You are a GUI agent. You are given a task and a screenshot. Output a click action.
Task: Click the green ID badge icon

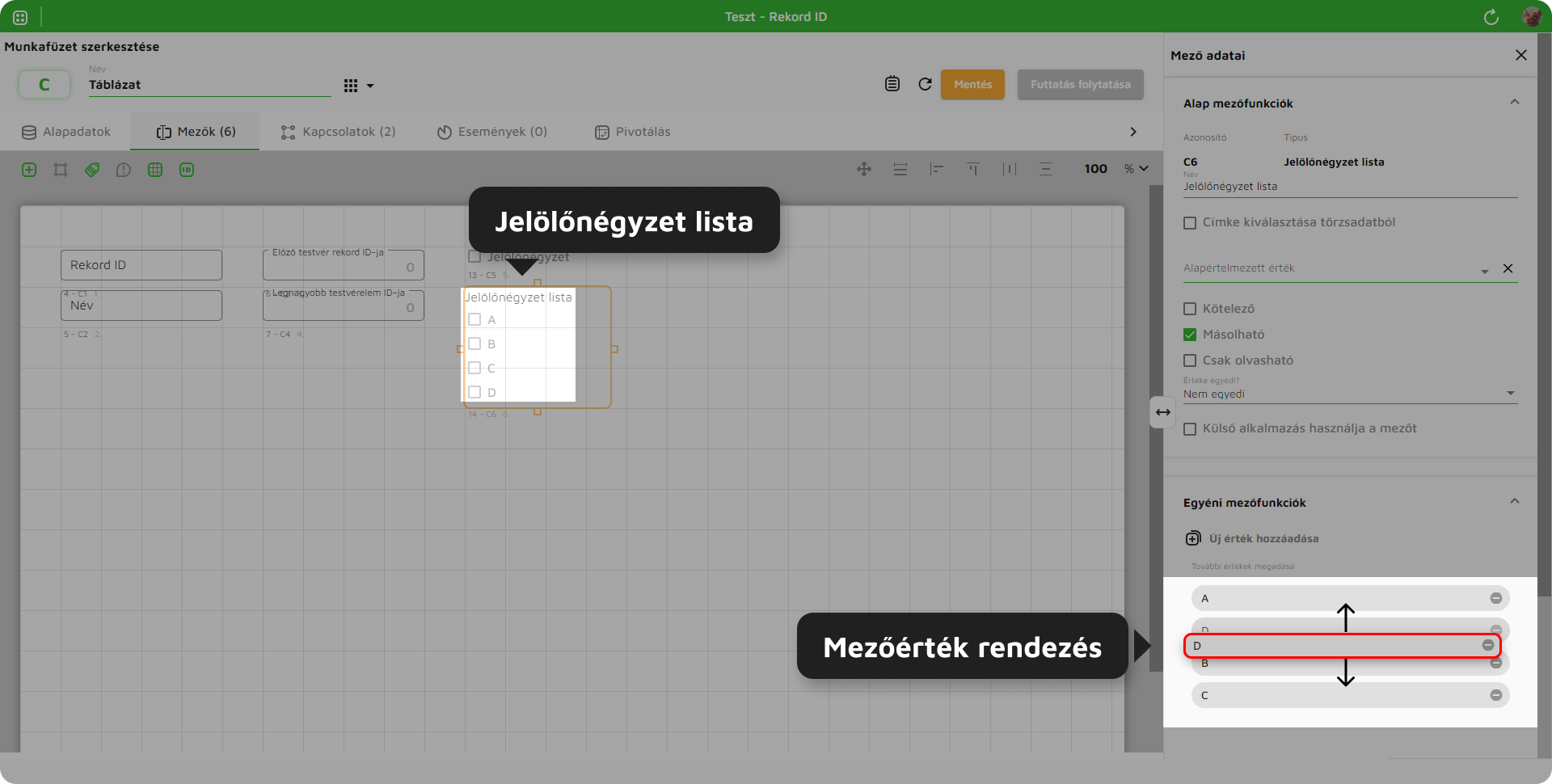pos(187,170)
